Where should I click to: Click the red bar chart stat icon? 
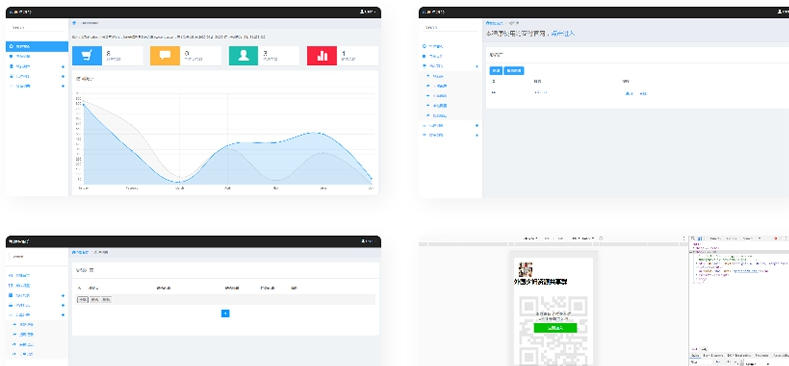click(x=322, y=55)
